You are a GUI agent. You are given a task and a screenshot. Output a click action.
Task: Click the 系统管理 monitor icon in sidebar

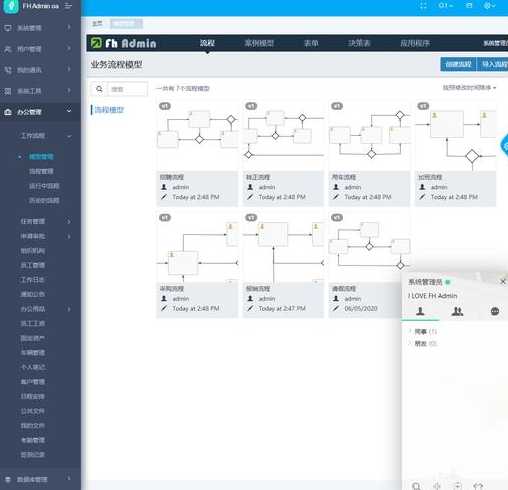(8, 28)
